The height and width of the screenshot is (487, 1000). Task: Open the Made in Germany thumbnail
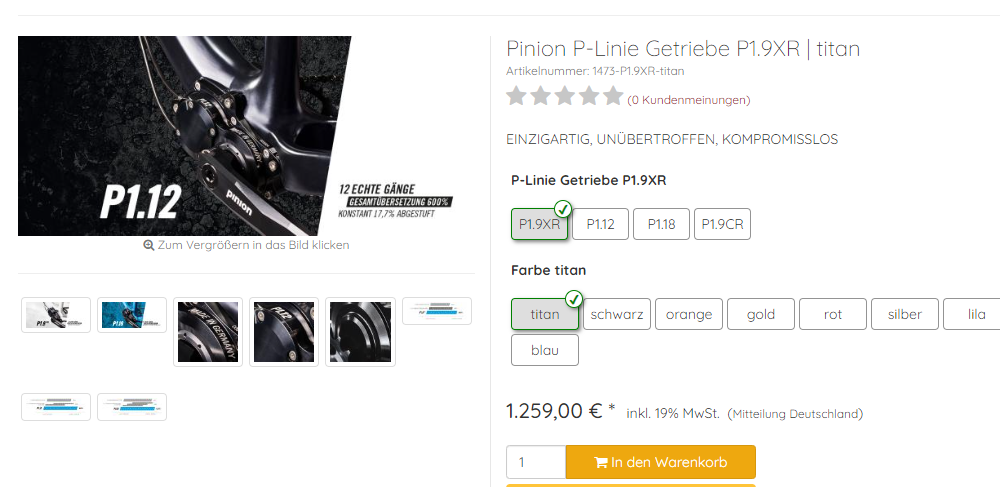[208, 332]
